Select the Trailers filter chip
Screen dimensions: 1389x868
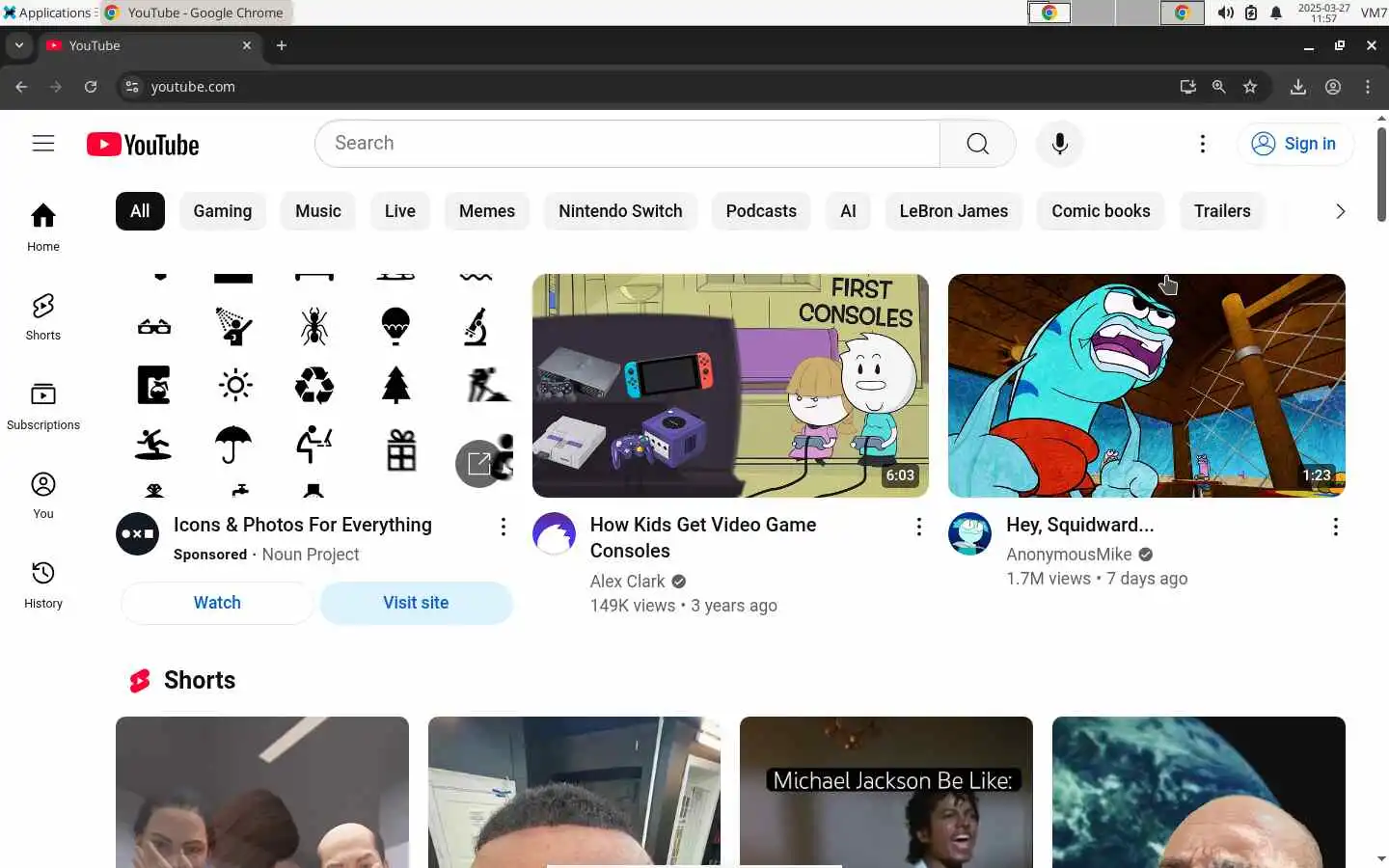point(1222,211)
